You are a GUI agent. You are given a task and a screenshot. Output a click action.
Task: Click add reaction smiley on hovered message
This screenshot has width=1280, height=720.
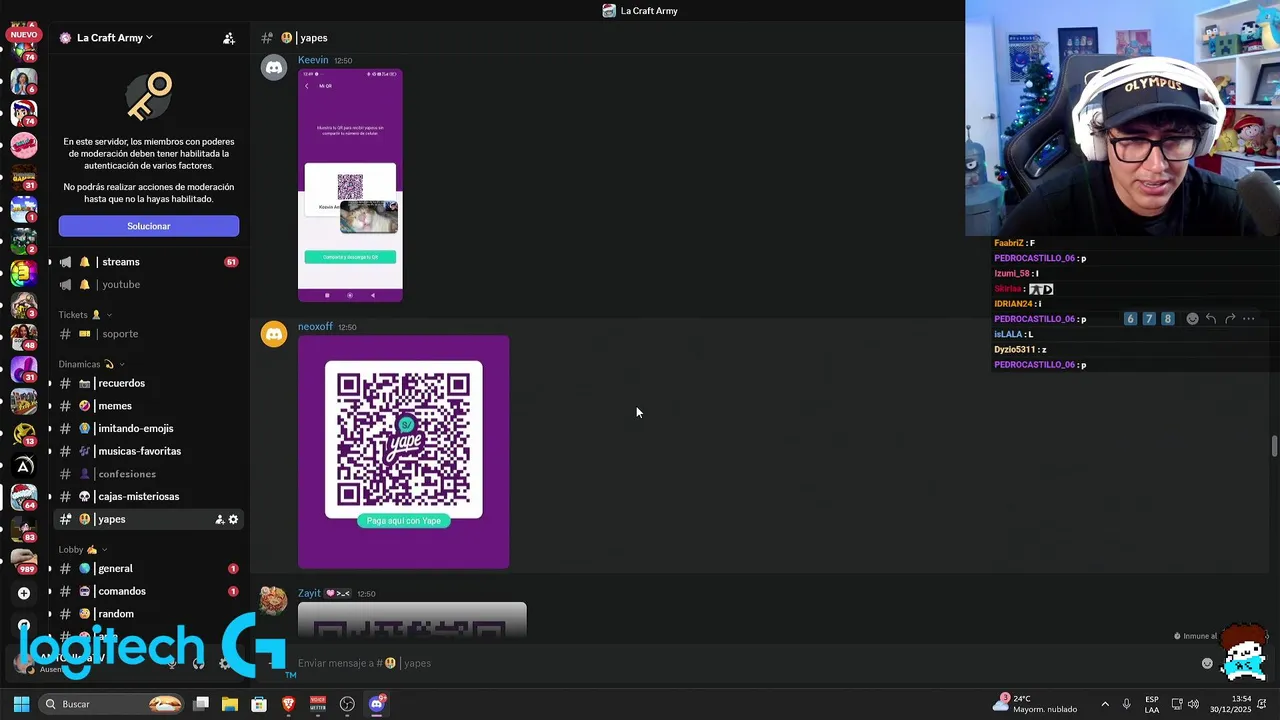(1192, 319)
